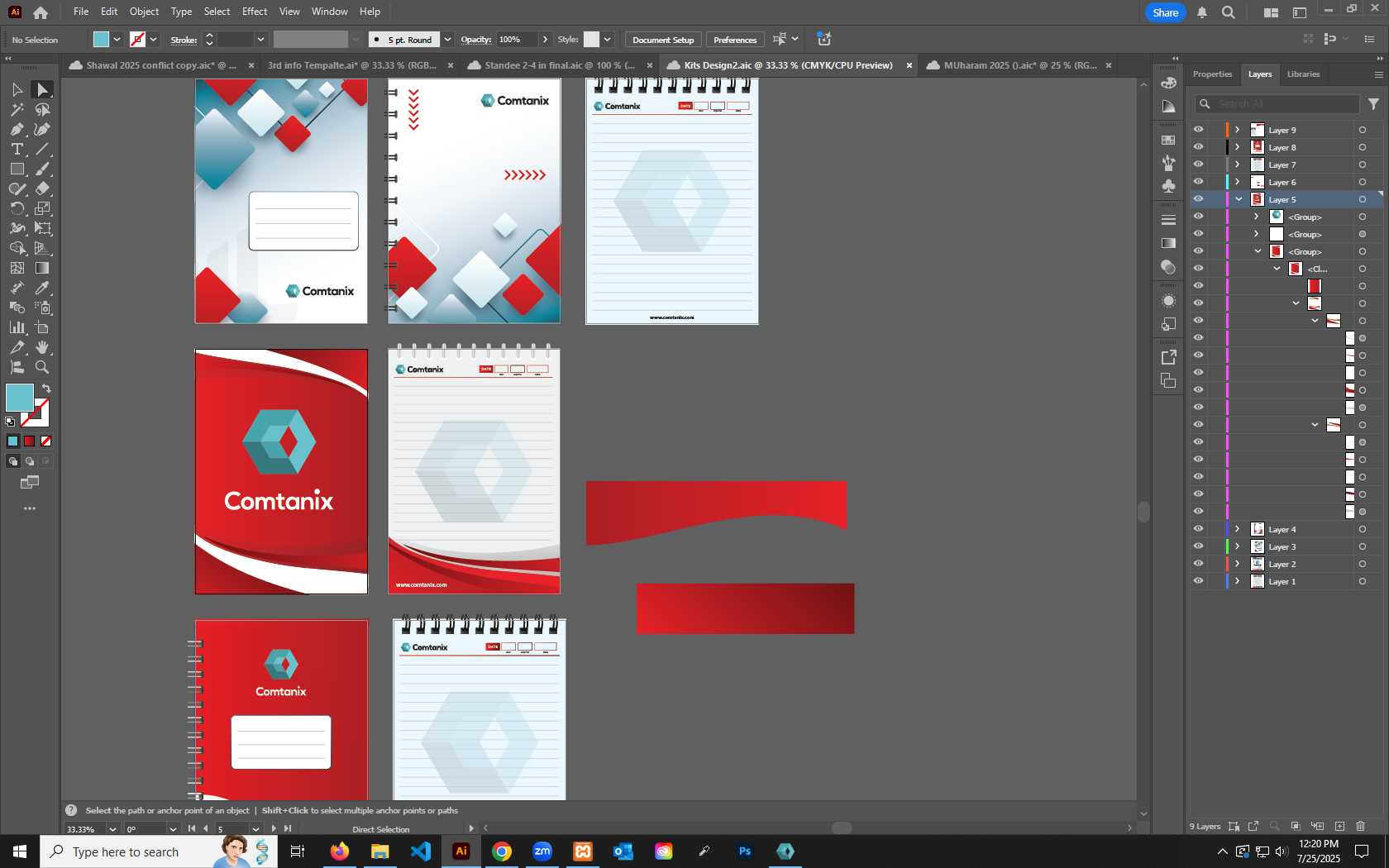1389x868 pixels.
Task: Expand Layer 4 in Layers panel
Action: (1238, 529)
